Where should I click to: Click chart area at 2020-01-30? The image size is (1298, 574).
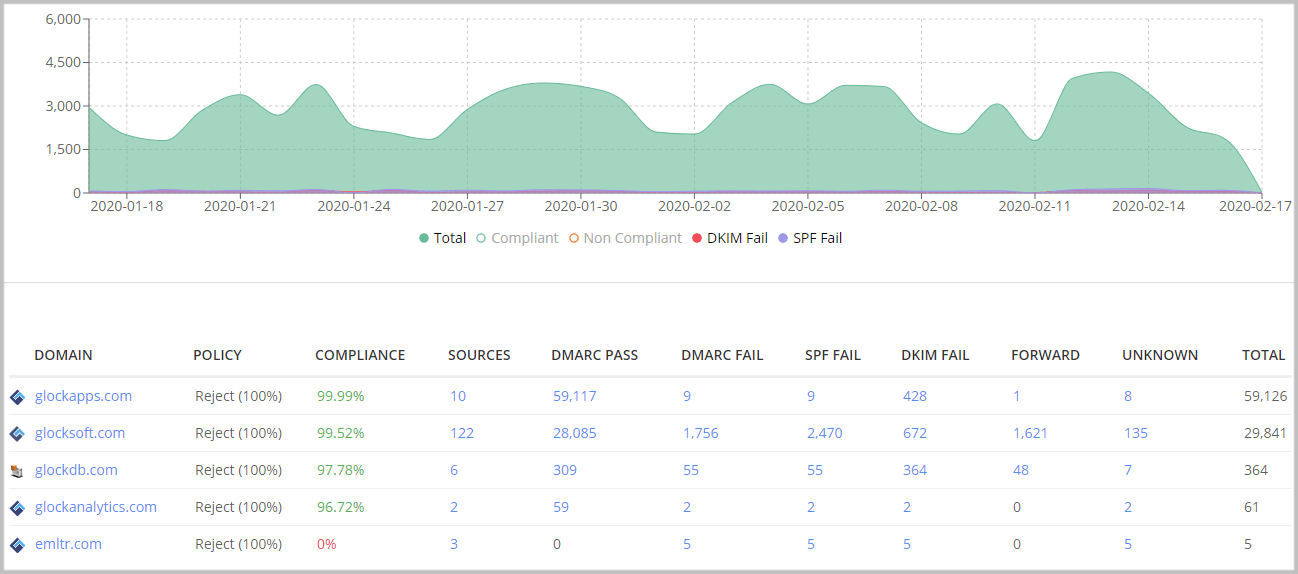(581, 138)
